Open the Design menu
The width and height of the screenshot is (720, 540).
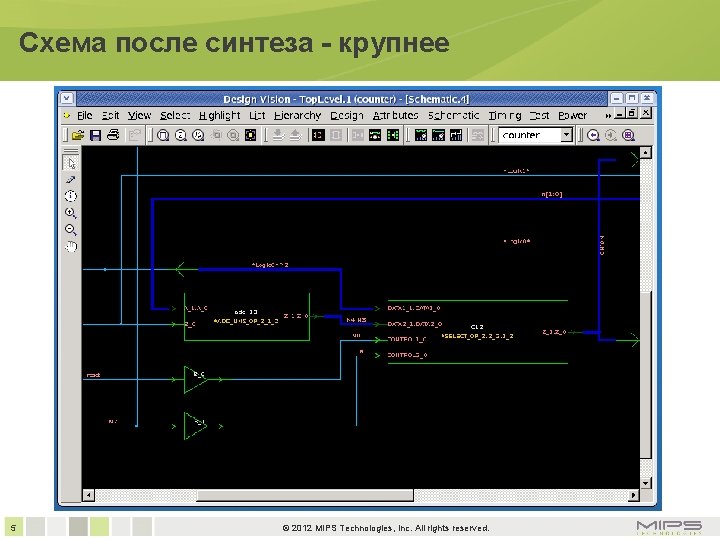click(347, 115)
